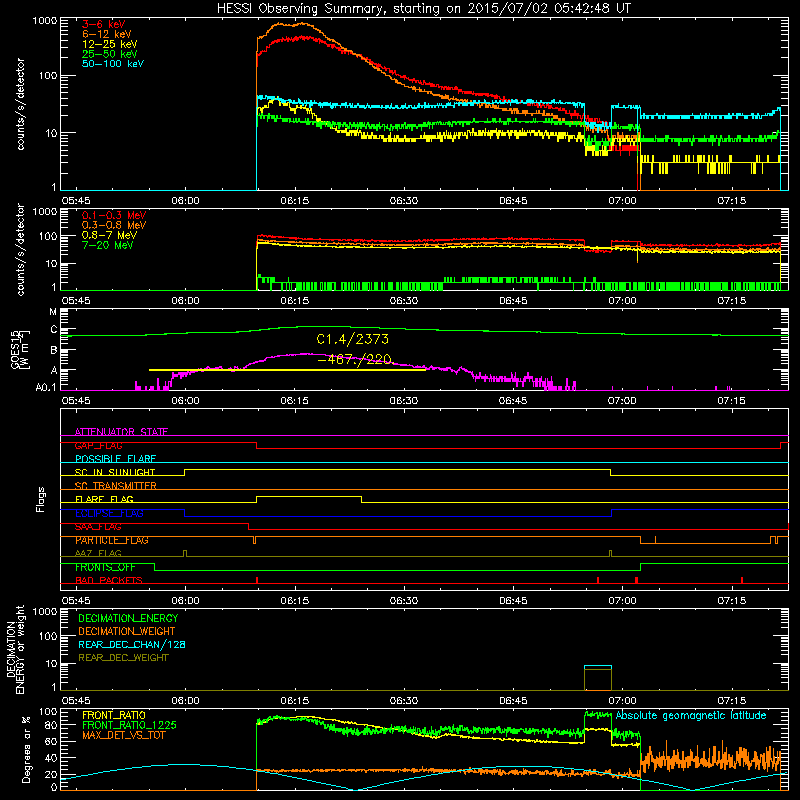
Task: Click the SAA_FLAG label
Action: [x=98, y=527]
